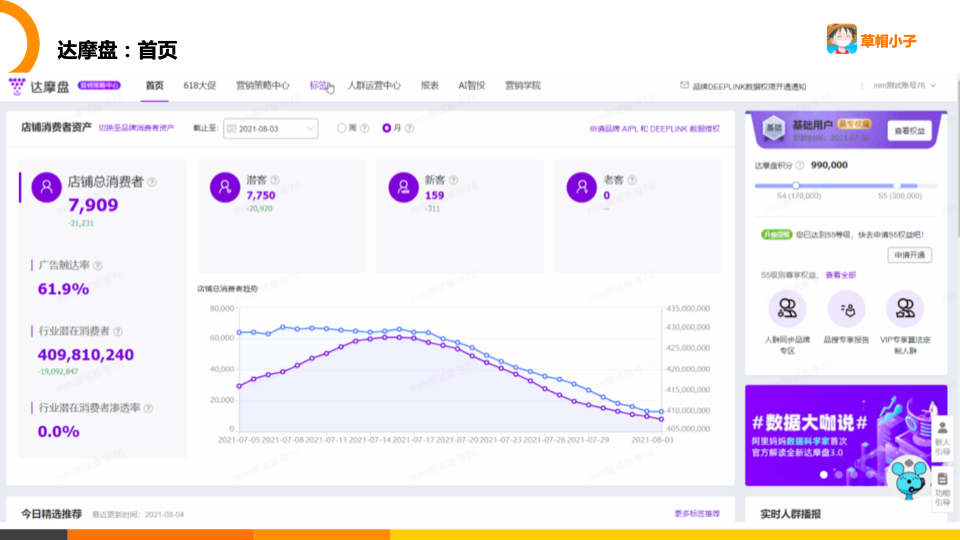Open help icon next to 新客
This screenshot has height=540, width=960.
(453, 180)
